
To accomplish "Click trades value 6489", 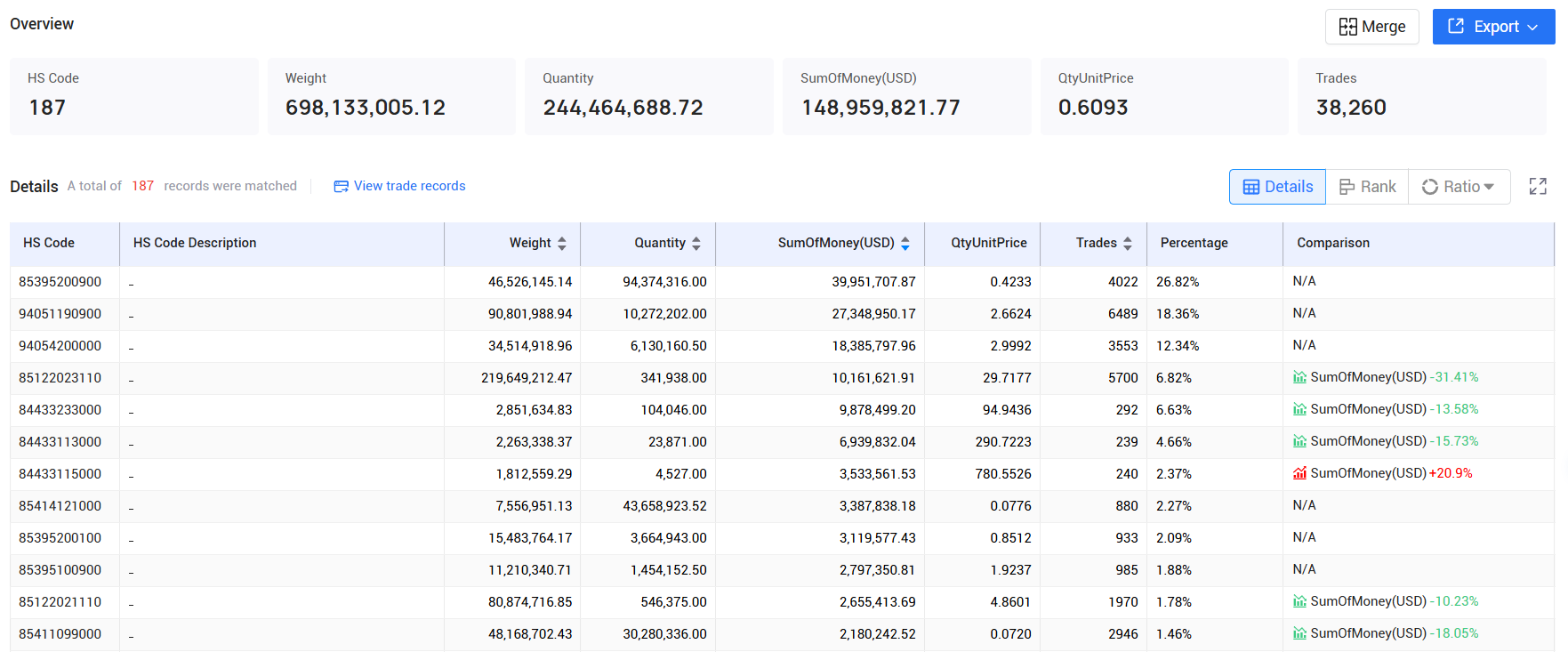I will click(1123, 314).
